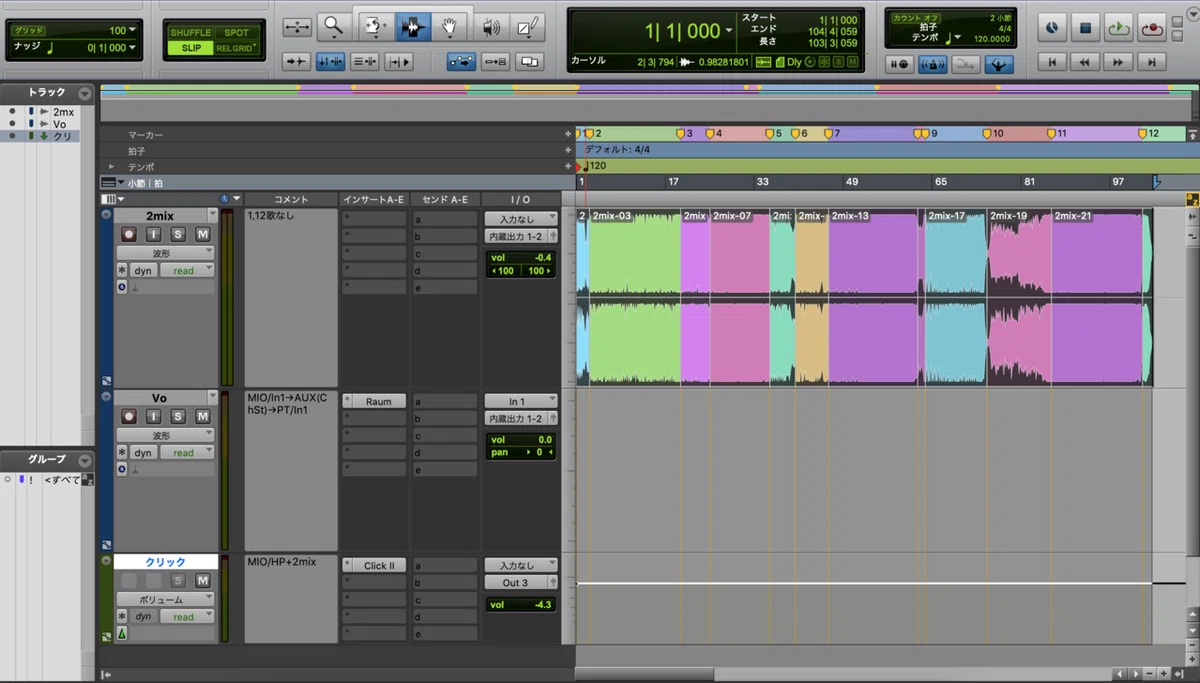Return to zero with transport button

click(1052, 62)
